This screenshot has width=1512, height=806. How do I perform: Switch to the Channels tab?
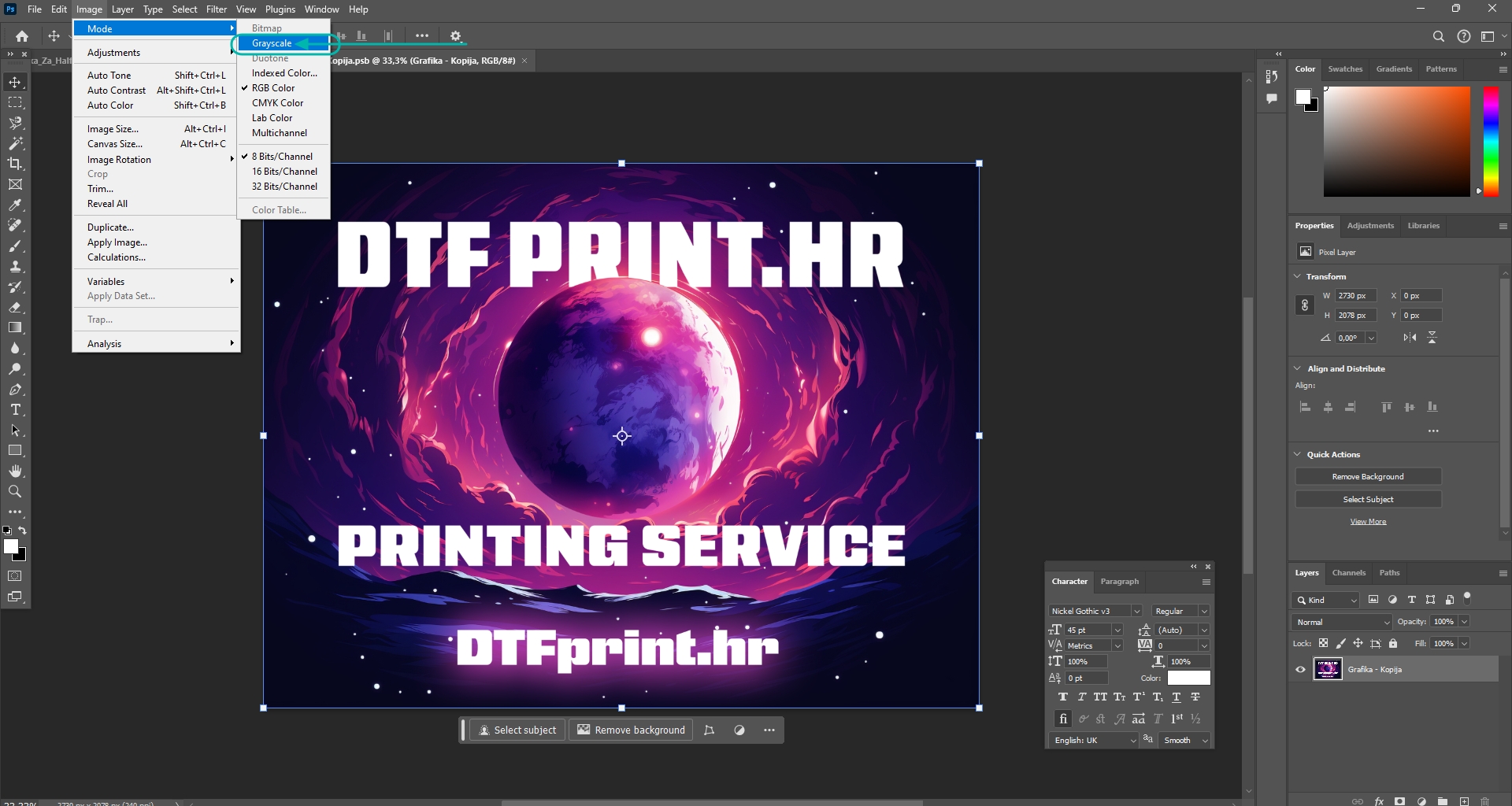click(x=1349, y=573)
